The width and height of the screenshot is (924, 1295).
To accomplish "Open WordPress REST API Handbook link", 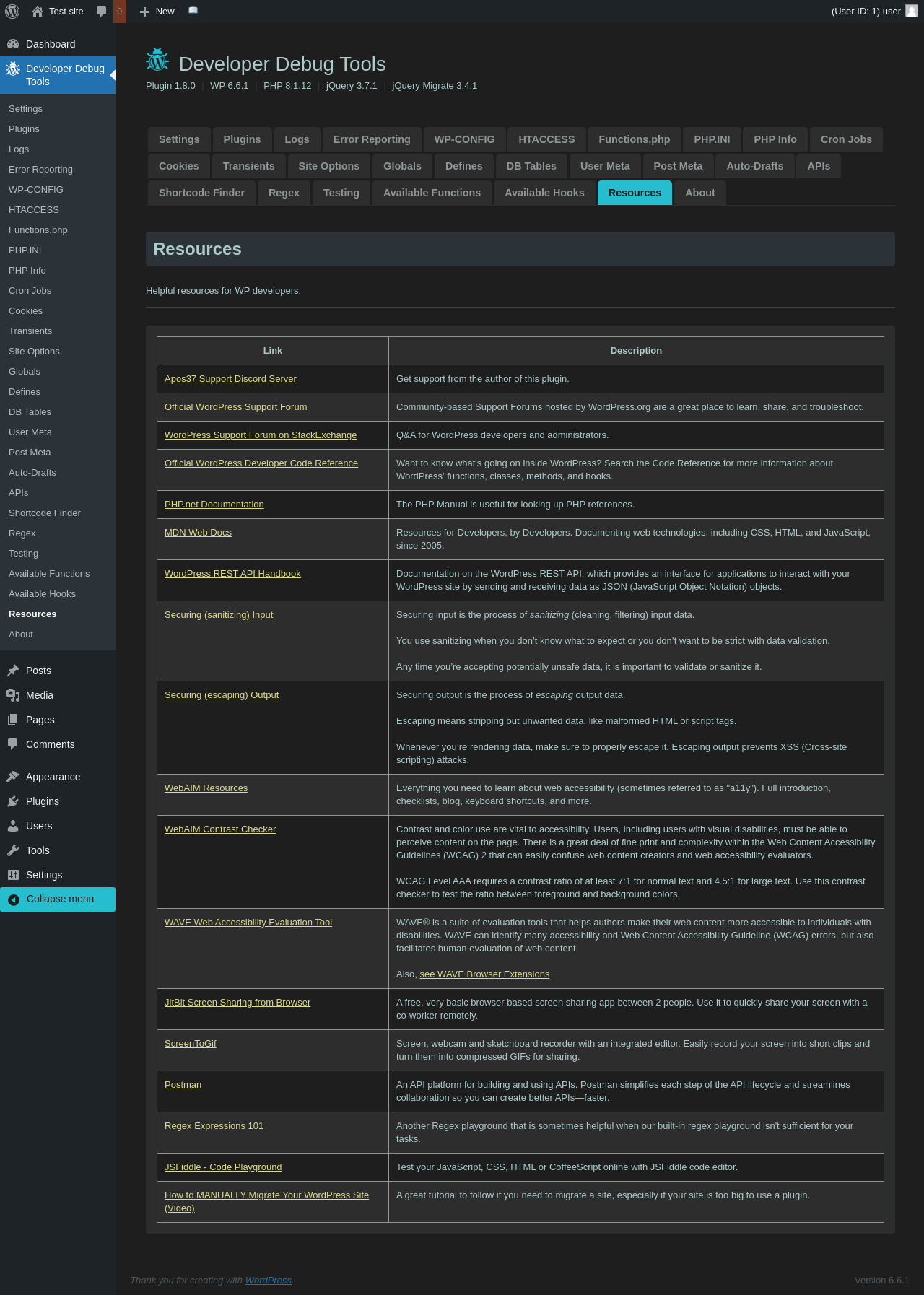I will (x=232, y=574).
